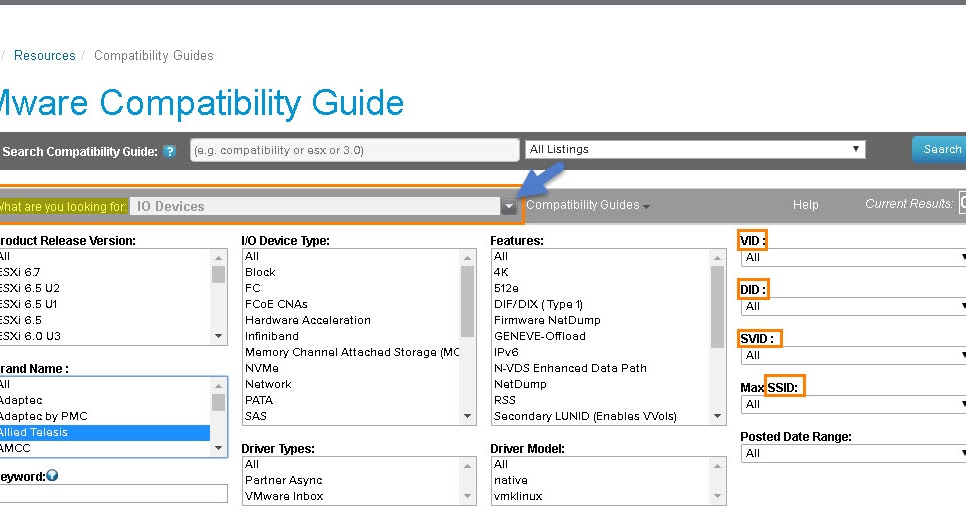This screenshot has height=507, width=966.
Task: Click Brand Name list scroll up arrow
Action: coord(219,386)
